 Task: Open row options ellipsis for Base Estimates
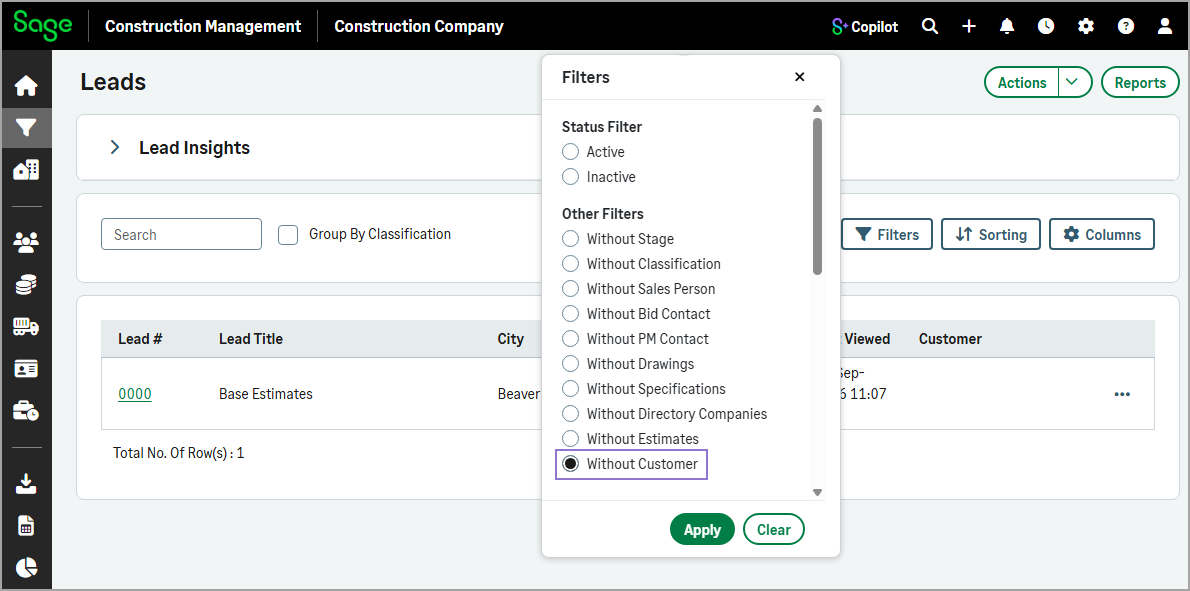tap(1122, 395)
